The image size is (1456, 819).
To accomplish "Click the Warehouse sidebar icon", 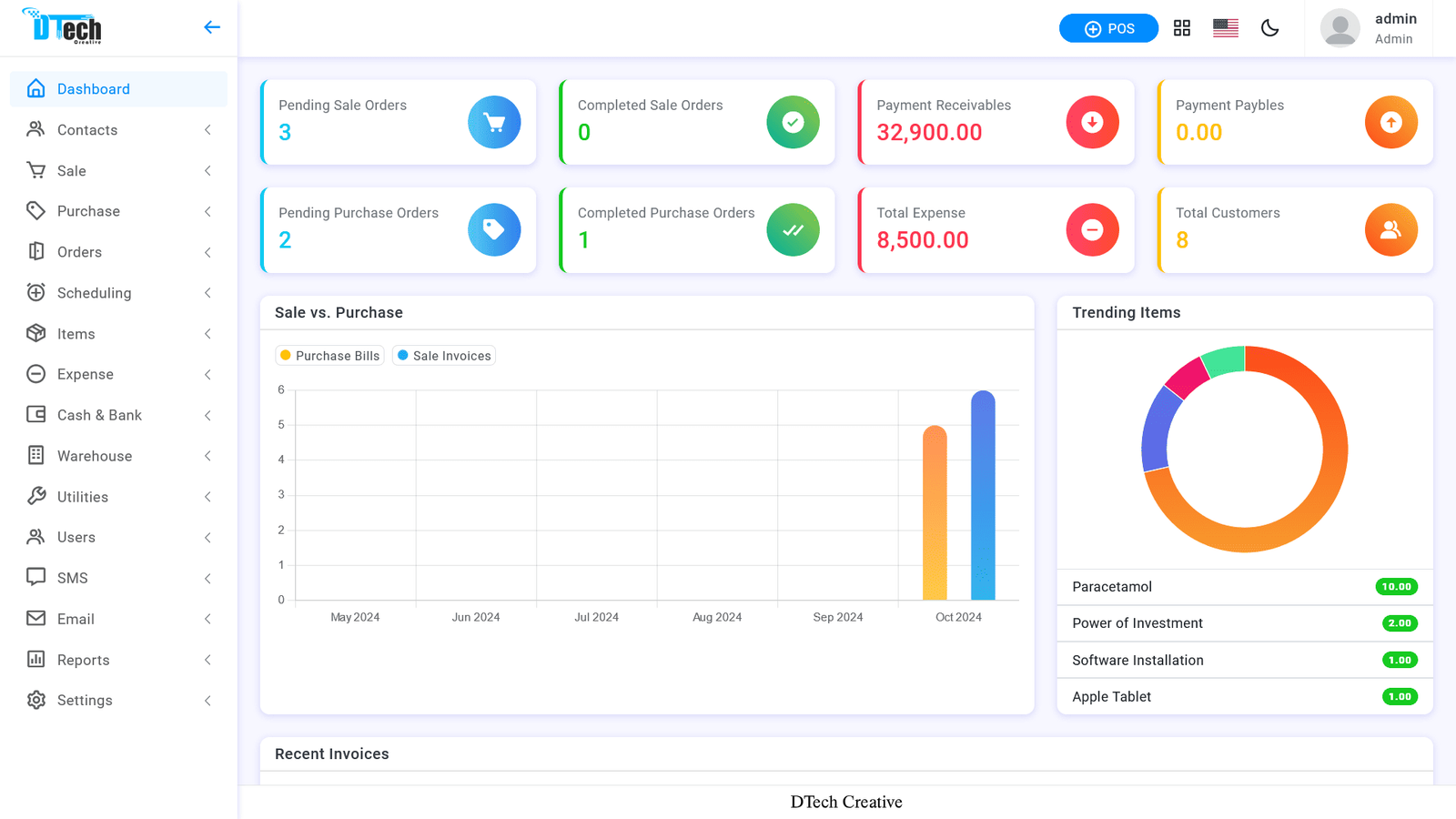I will (35, 455).
